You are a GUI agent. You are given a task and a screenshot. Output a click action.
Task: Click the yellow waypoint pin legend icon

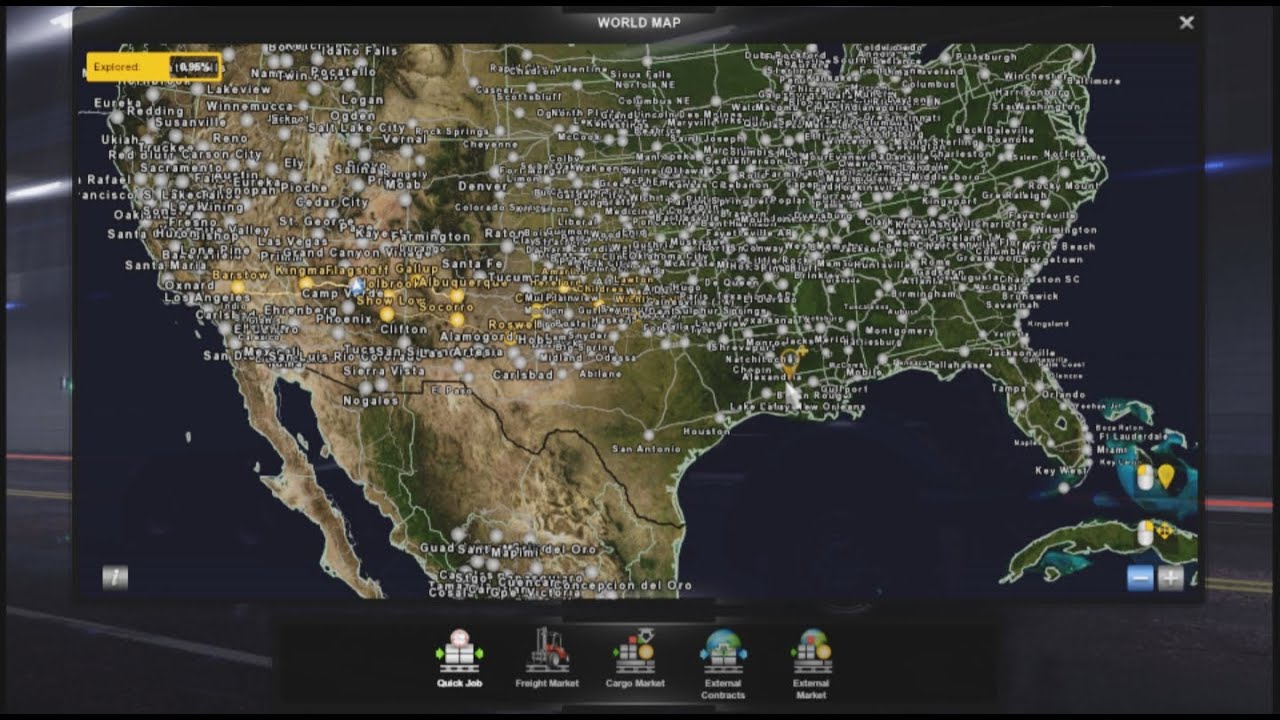click(1166, 477)
